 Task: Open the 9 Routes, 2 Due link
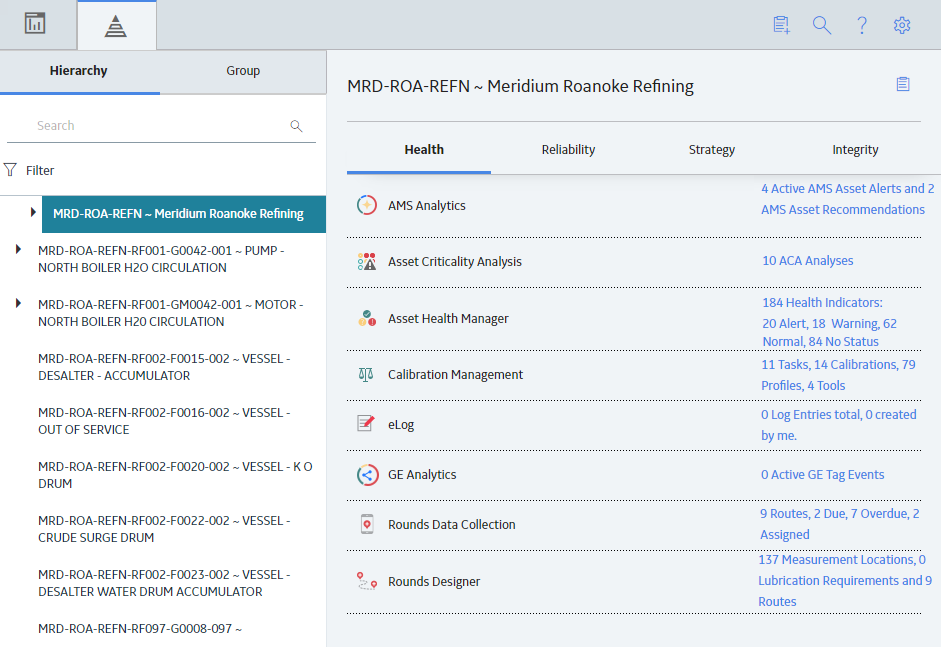click(x=840, y=524)
